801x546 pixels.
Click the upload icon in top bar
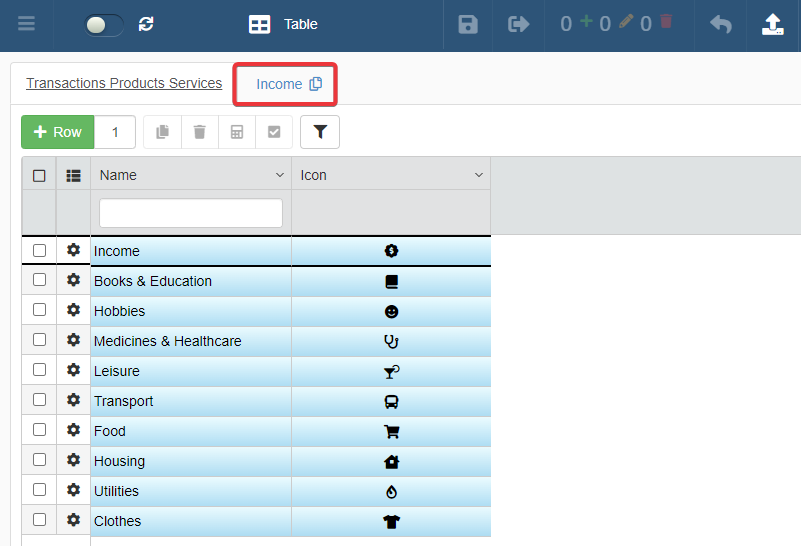tap(773, 24)
